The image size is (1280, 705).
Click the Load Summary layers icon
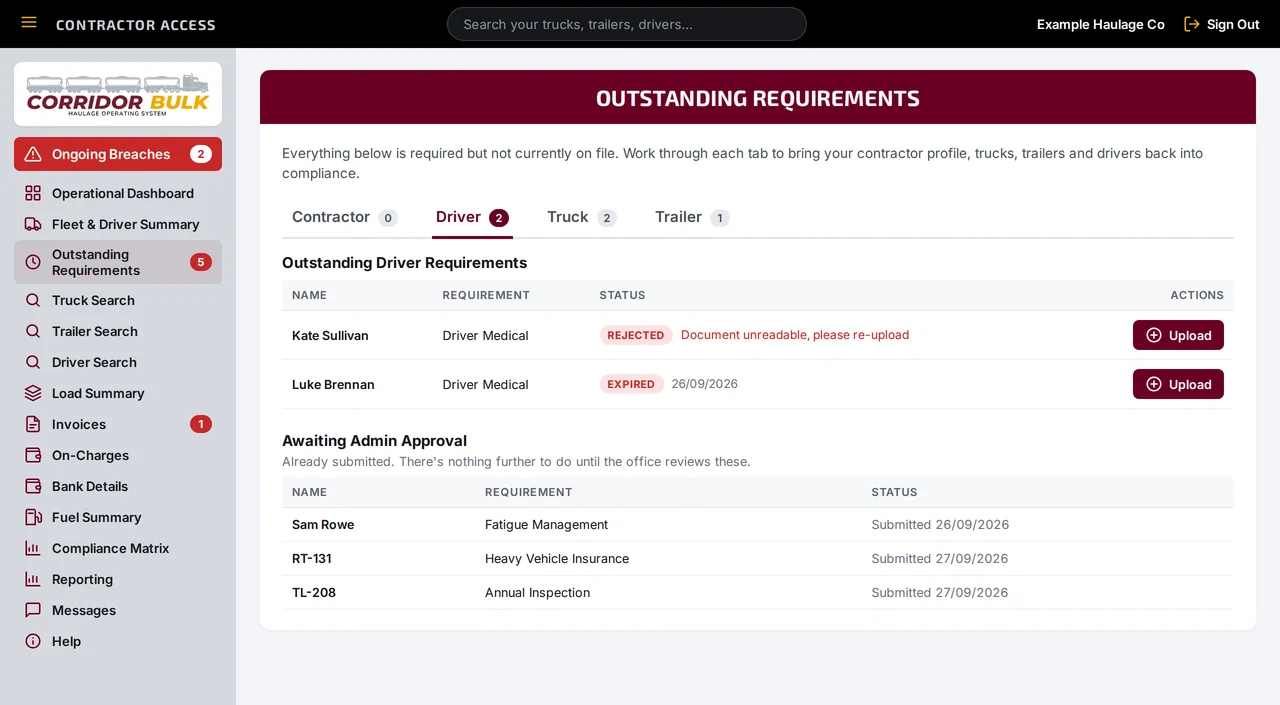[x=33, y=393]
